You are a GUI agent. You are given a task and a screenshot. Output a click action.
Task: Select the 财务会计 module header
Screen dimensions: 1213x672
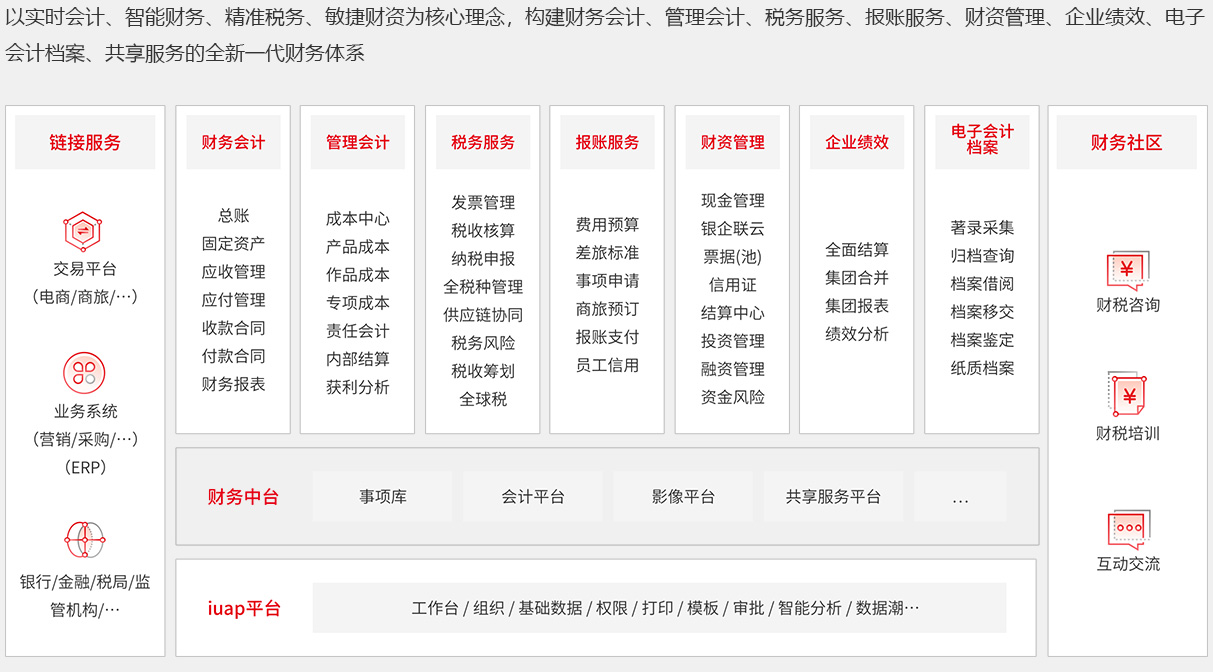(233, 142)
